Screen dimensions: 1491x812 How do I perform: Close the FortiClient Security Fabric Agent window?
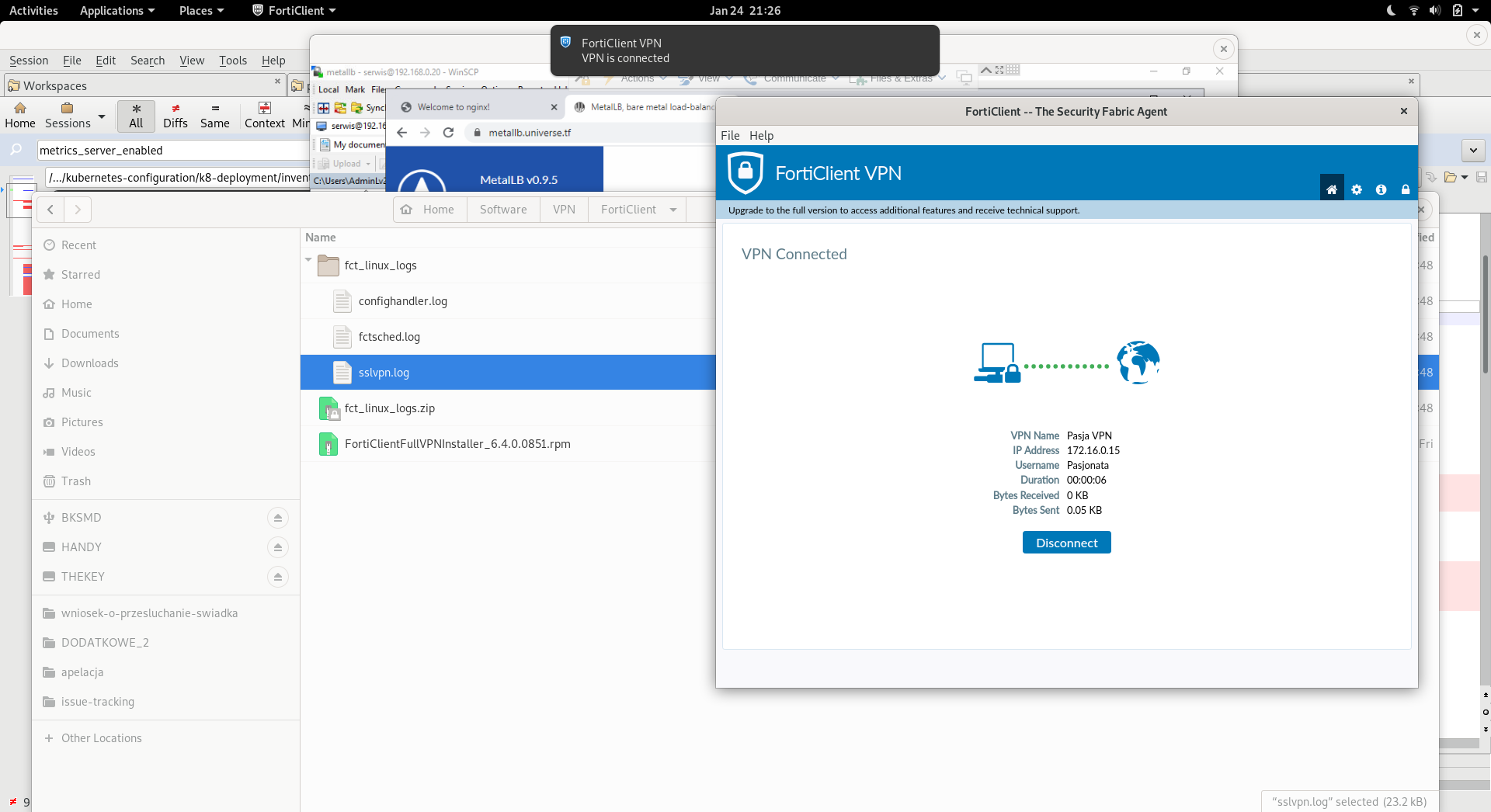point(1404,111)
